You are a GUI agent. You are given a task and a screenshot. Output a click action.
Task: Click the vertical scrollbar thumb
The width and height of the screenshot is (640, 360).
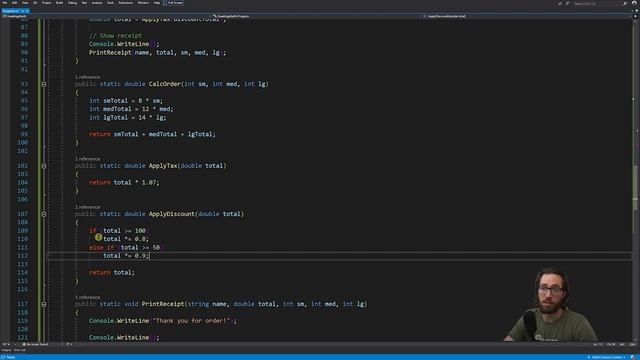tap(635, 188)
